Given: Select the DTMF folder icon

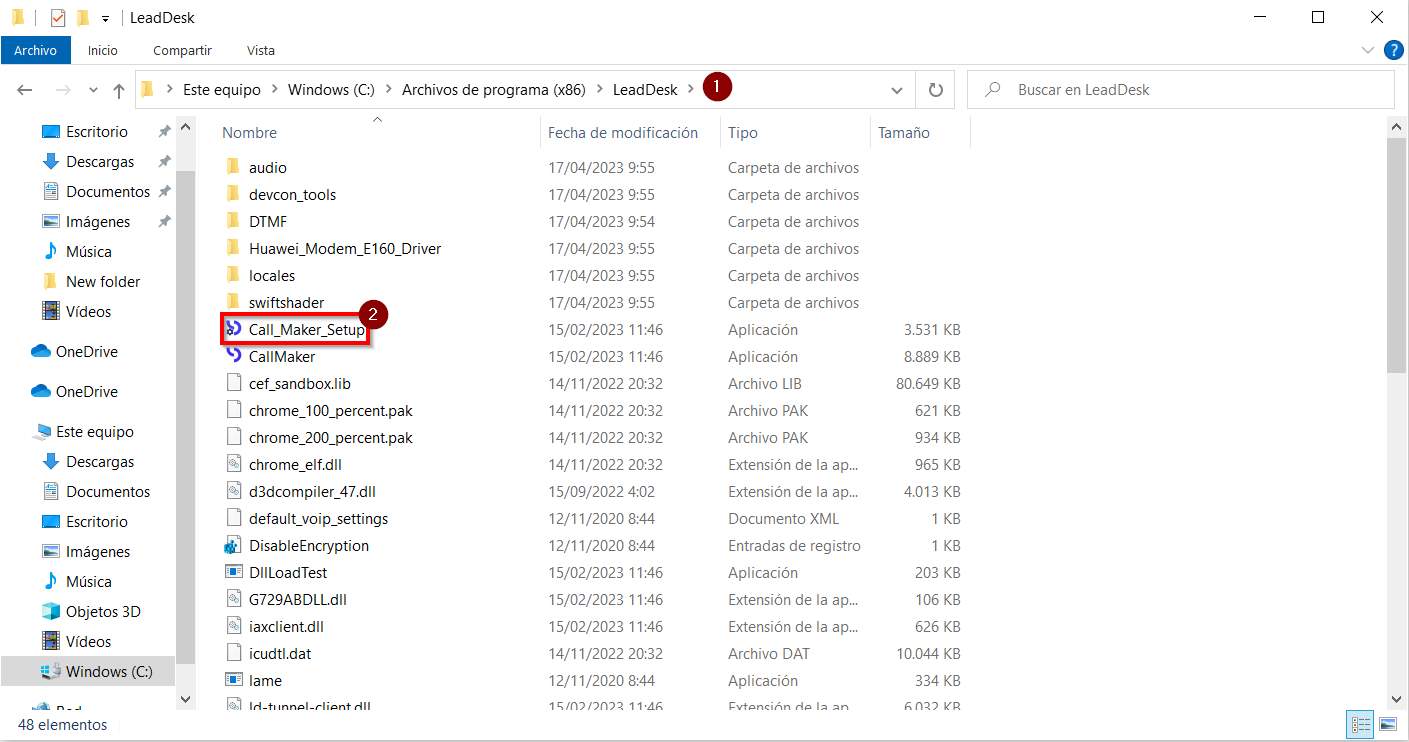Looking at the screenshot, I should [233, 221].
